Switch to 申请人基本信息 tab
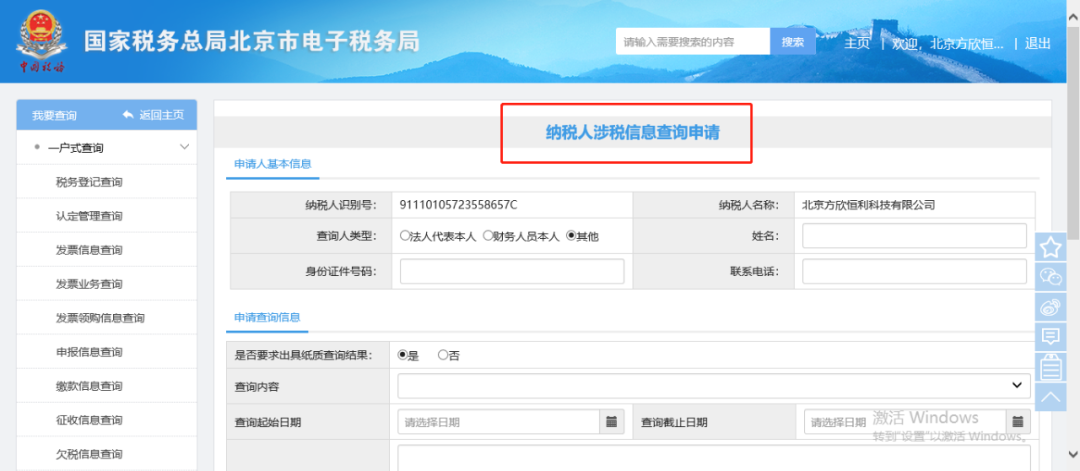The image size is (1080, 471). [273, 164]
